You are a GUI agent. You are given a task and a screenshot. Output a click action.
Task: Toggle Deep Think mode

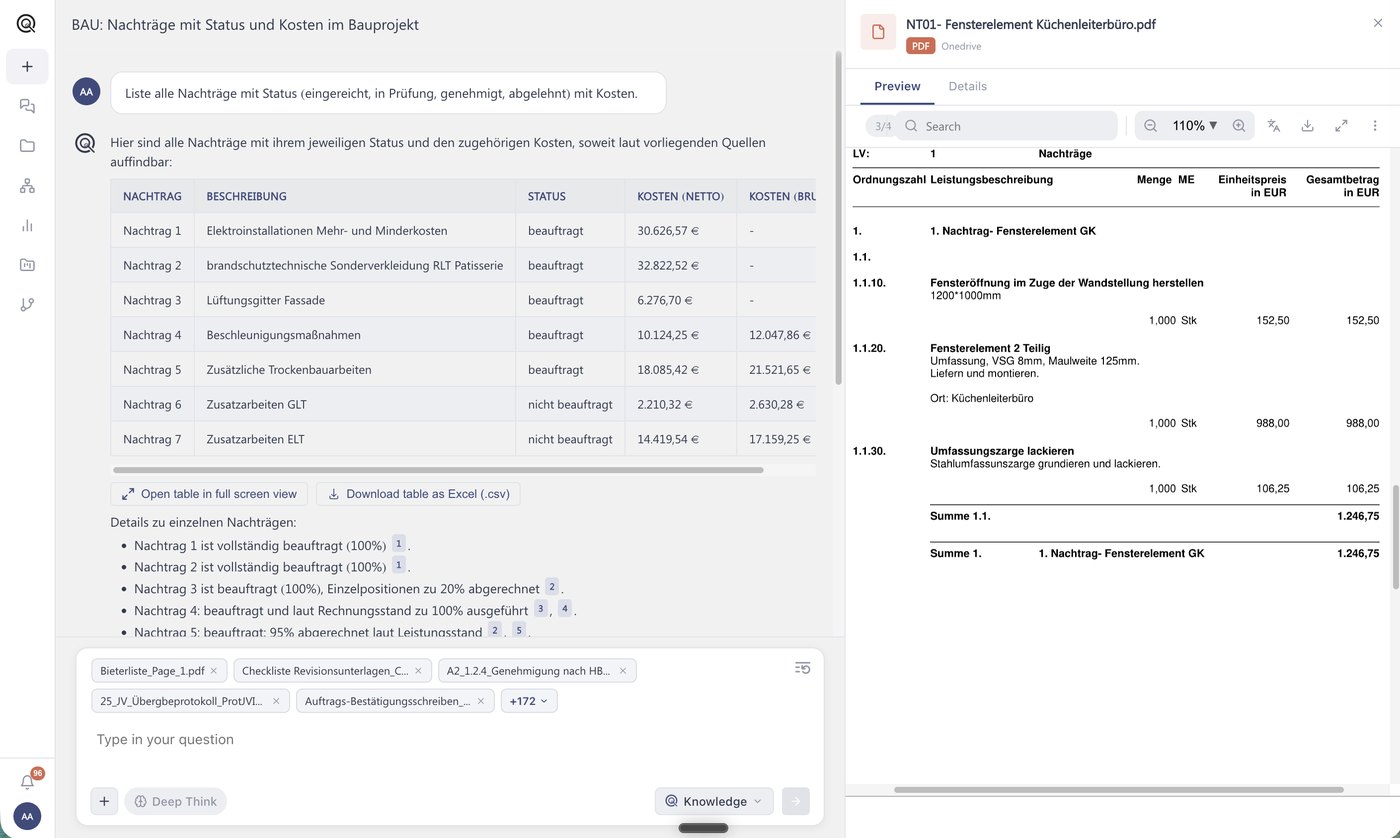click(176, 801)
